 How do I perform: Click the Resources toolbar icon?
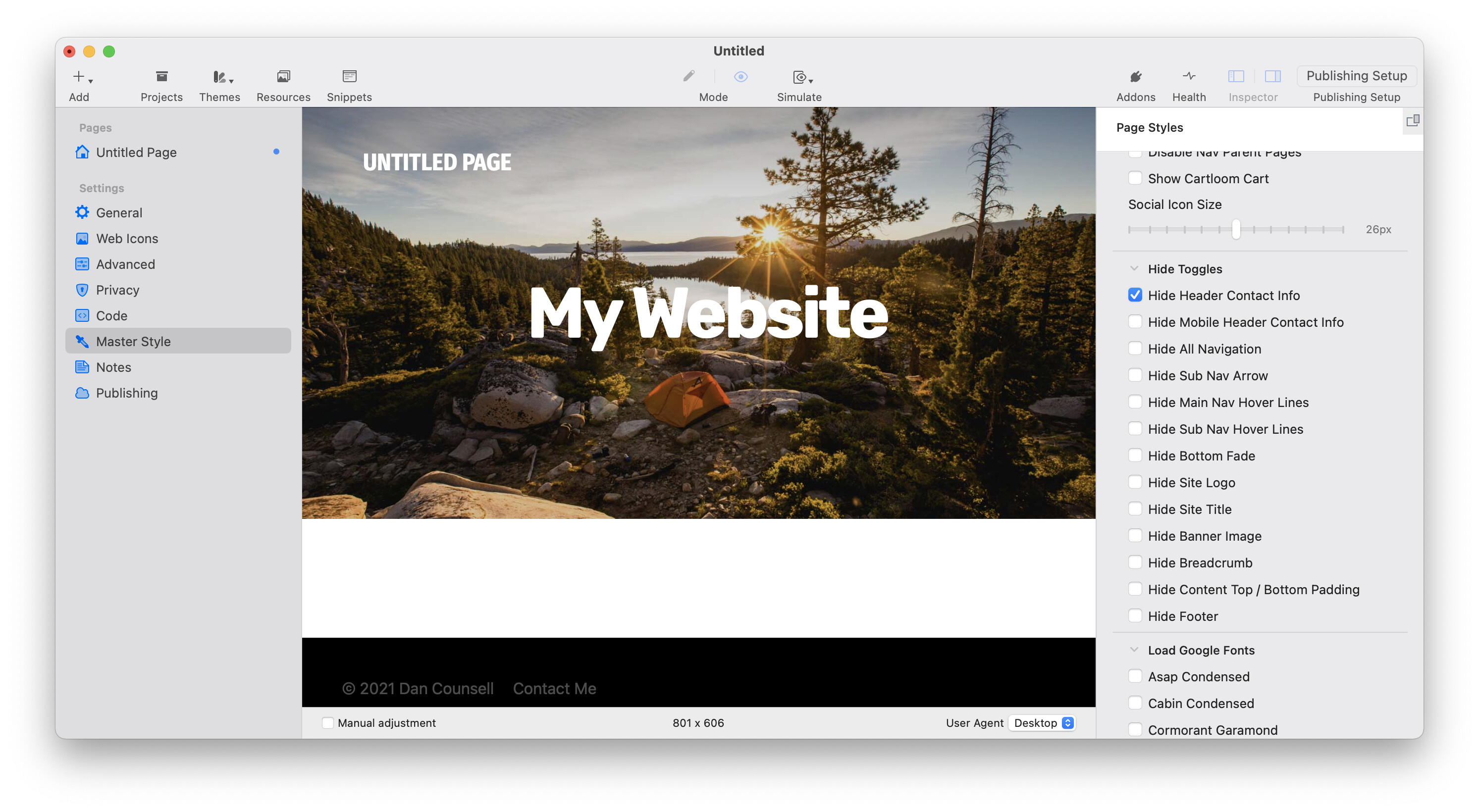coord(283,77)
